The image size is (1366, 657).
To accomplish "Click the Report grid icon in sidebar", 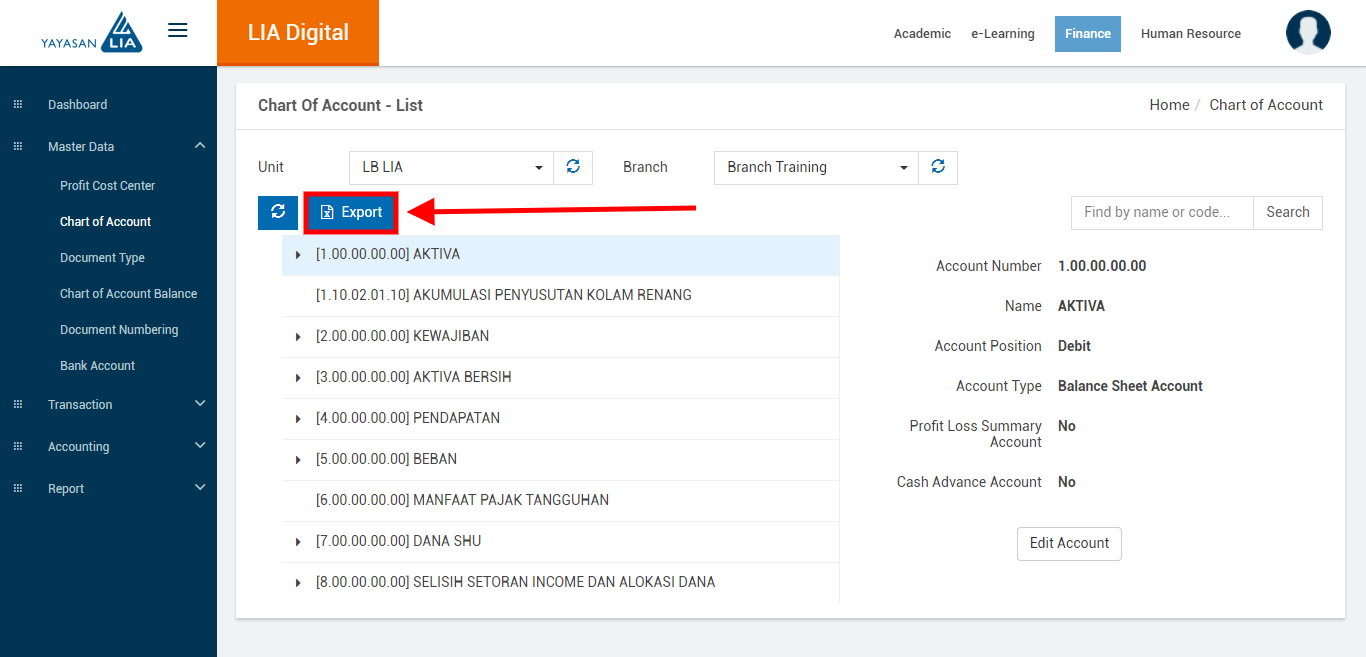I will pos(17,489).
